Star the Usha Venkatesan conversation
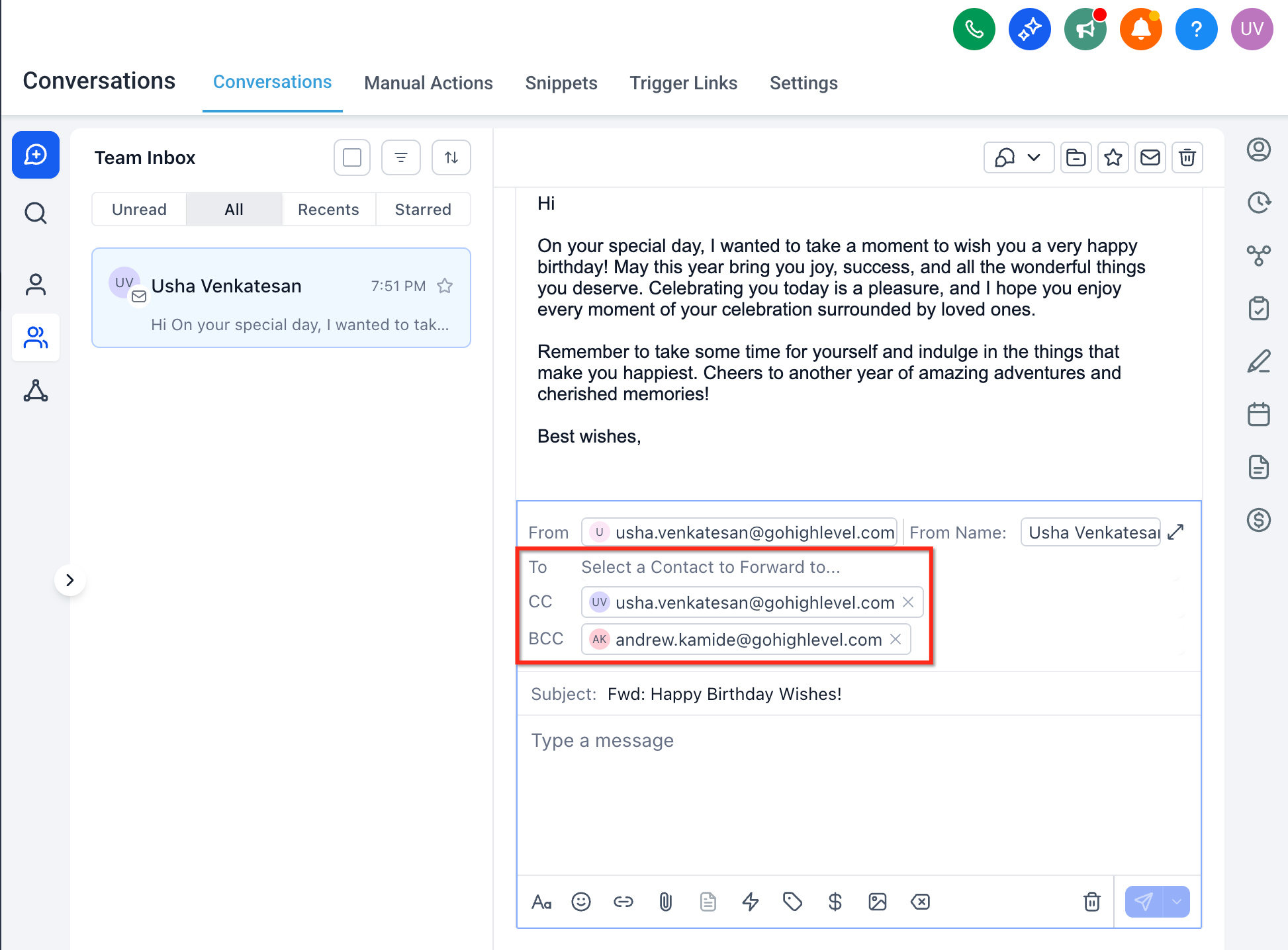The image size is (1288, 950). point(445,286)
